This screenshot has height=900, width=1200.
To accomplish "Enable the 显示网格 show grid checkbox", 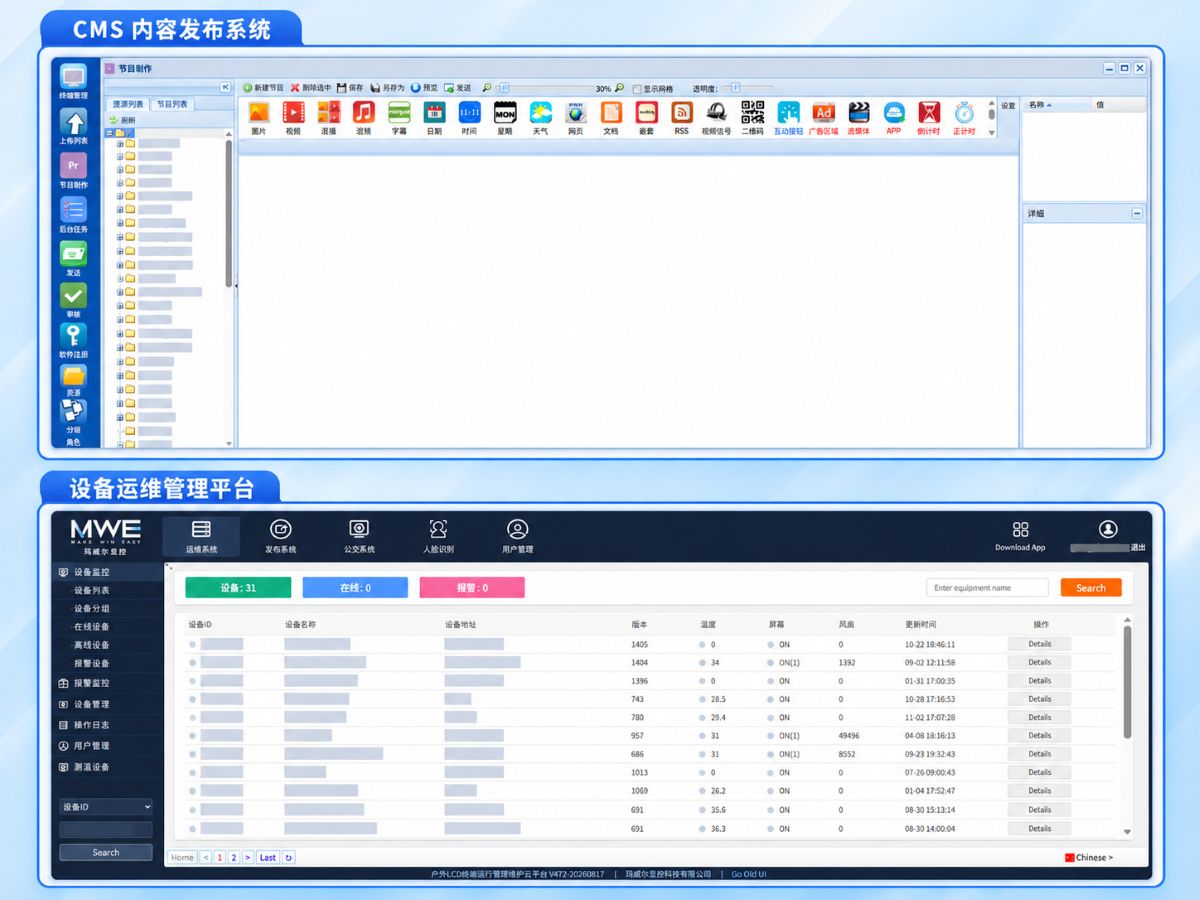I will click(637, 89).
